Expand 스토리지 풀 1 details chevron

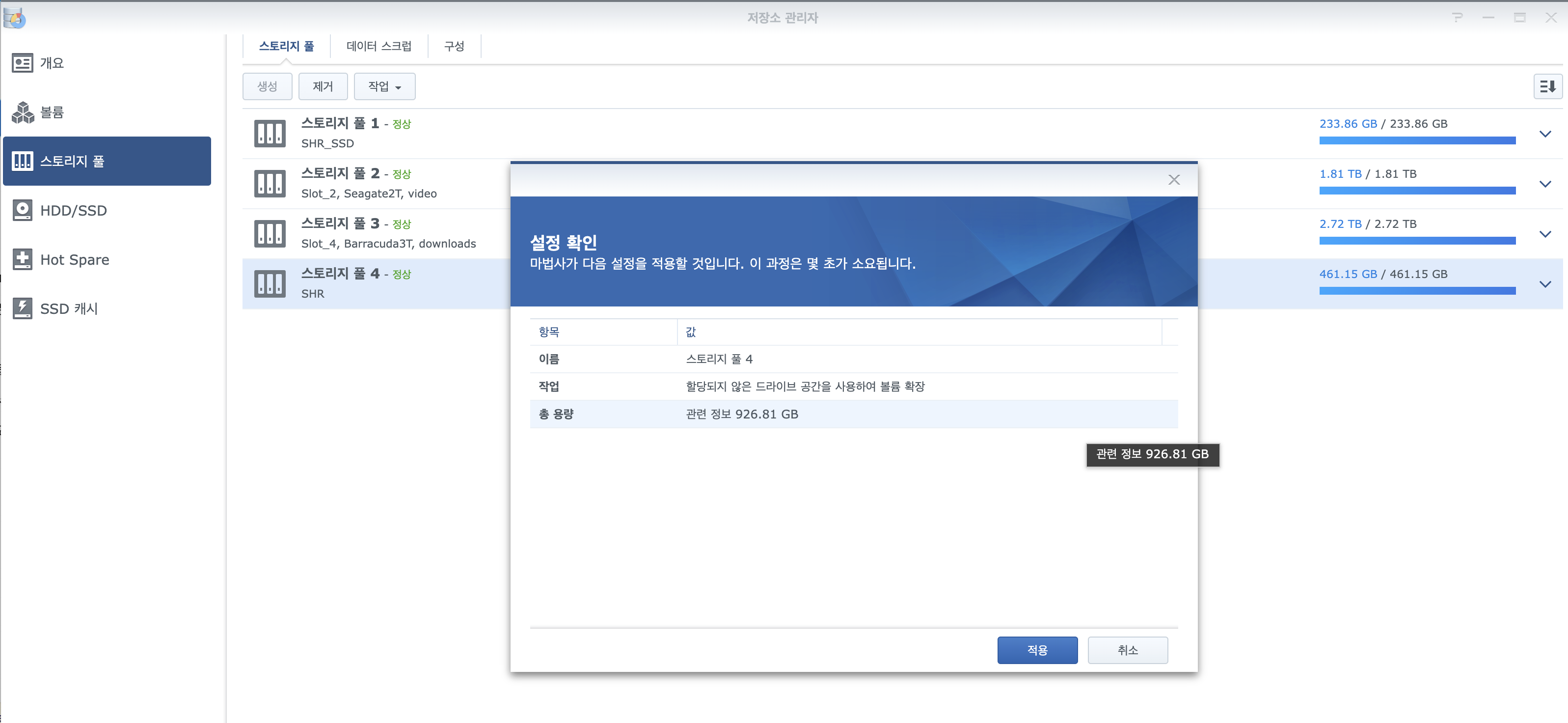(1545, 134)
